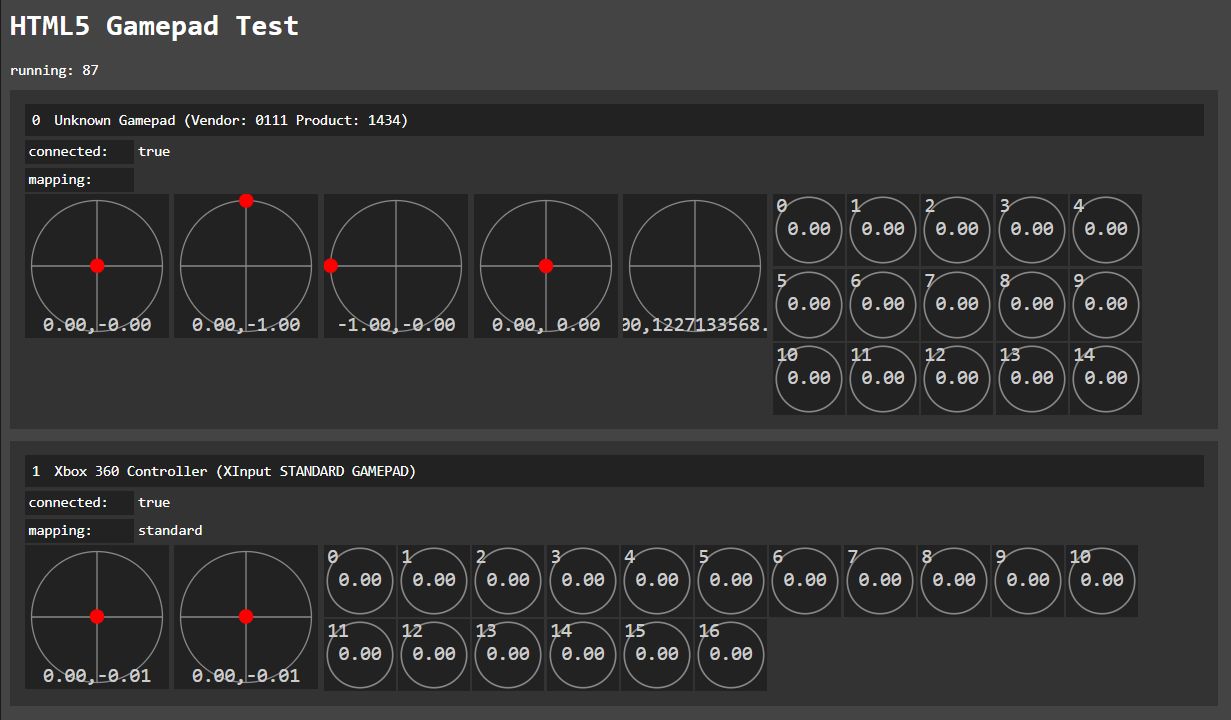The width and height of the screenshot is (1231, 720).
Task: Click the right stick circle showing 0.00,-0.01
Action: coord(246,616)
